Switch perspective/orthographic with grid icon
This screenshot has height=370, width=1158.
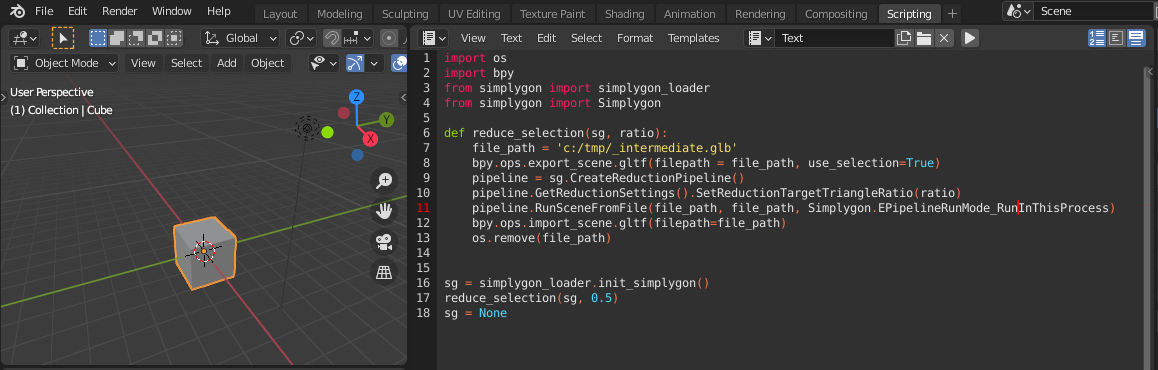(x=384, y=273)
